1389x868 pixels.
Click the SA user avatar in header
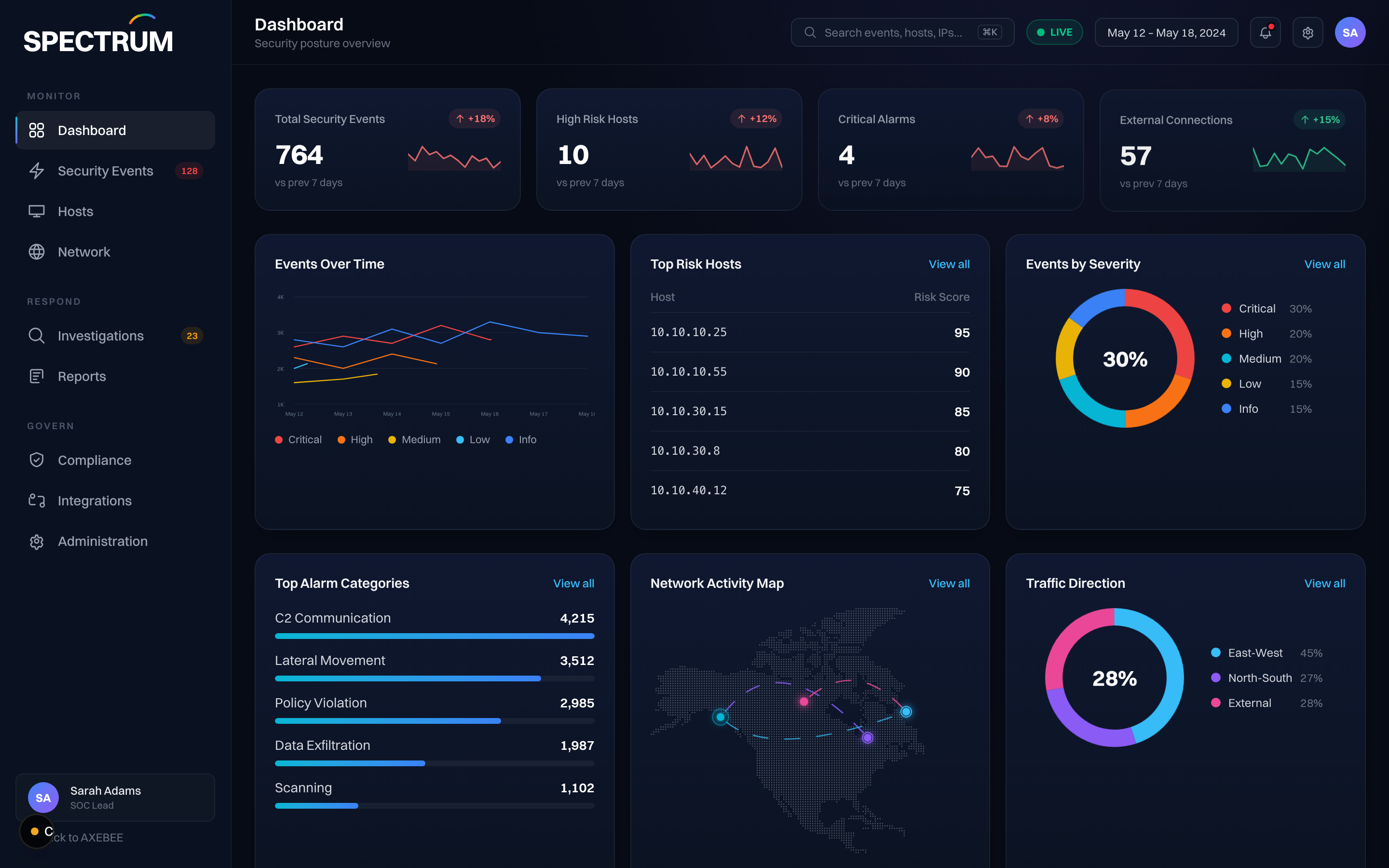click(x=1350, y=33)
